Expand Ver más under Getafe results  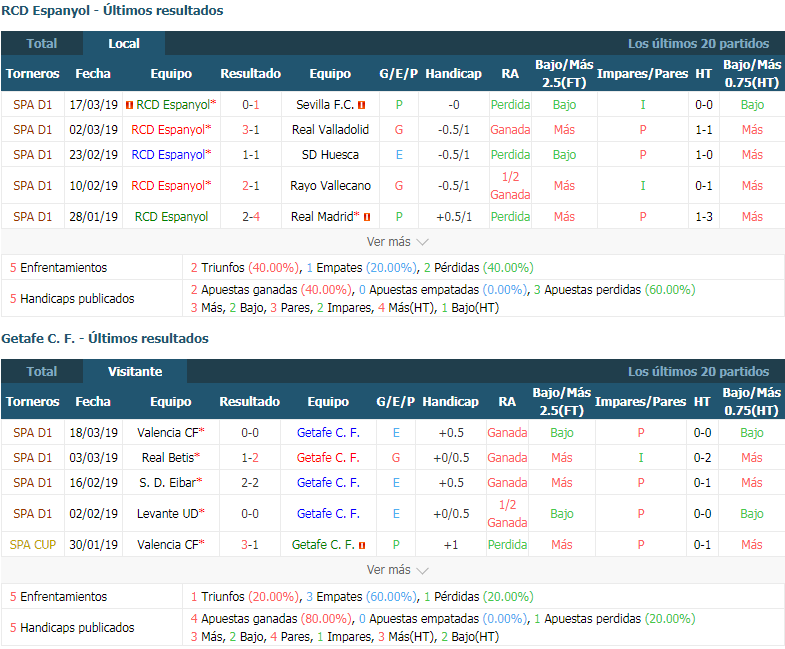coord(398,570)
